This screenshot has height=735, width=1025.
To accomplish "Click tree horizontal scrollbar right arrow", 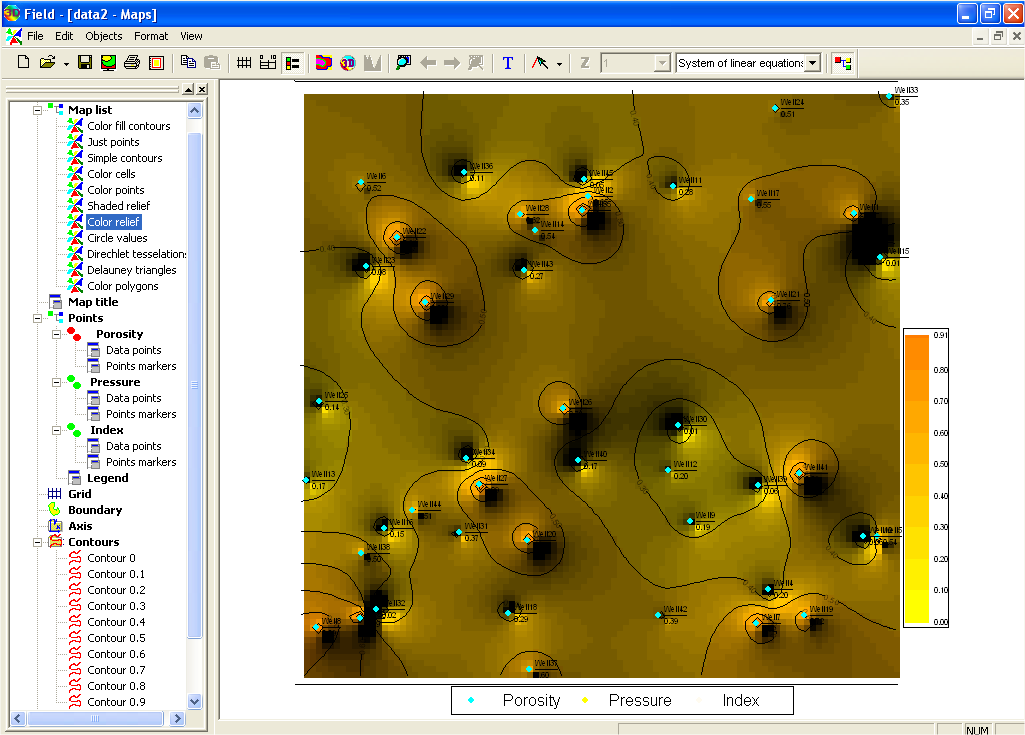I will (176, 719).
